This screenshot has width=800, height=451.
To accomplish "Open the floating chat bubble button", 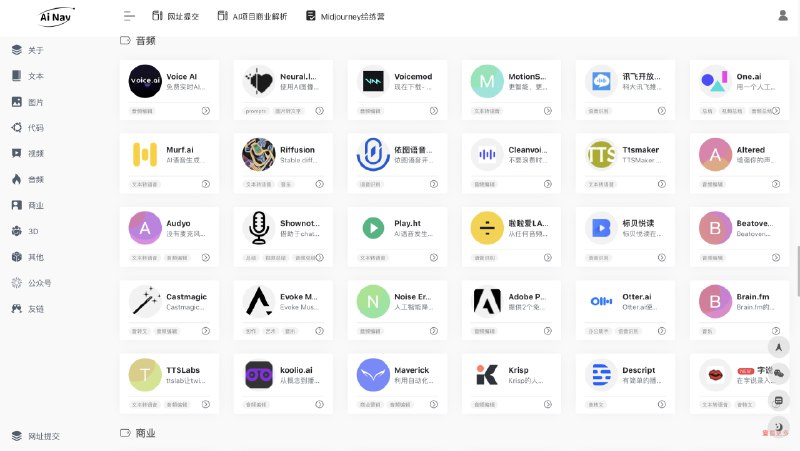I will (779, 373).
